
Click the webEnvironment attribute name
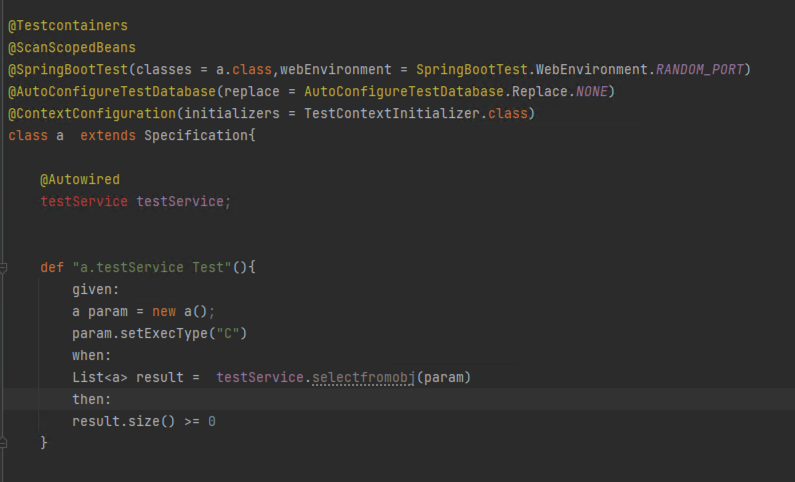point(336,69)
